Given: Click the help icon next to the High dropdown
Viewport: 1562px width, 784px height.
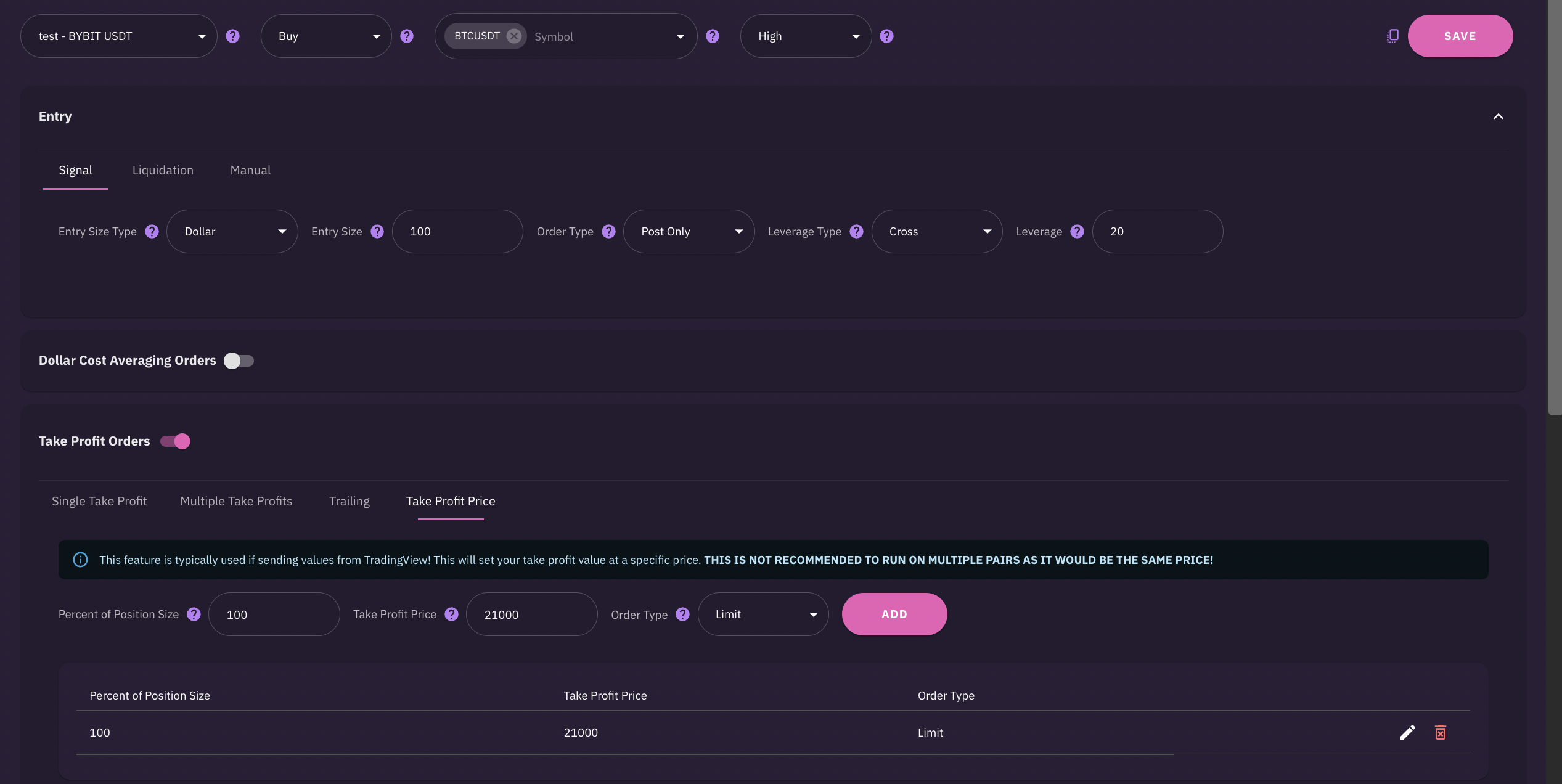Looking at the screenshot, I should (x=886, y=36).
